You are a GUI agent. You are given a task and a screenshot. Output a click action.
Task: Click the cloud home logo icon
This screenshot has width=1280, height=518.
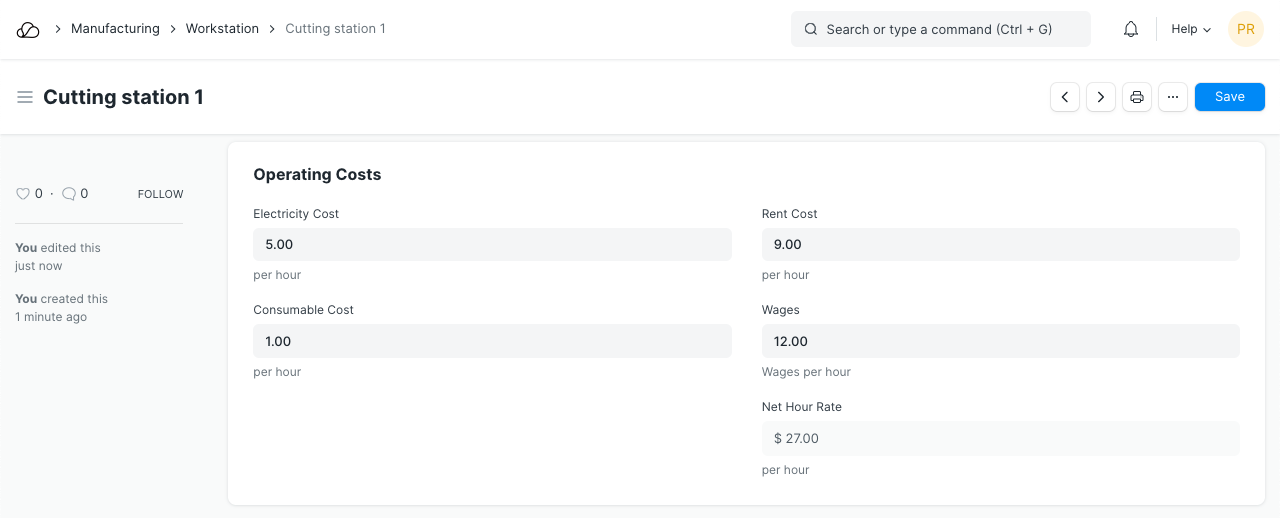28,30
